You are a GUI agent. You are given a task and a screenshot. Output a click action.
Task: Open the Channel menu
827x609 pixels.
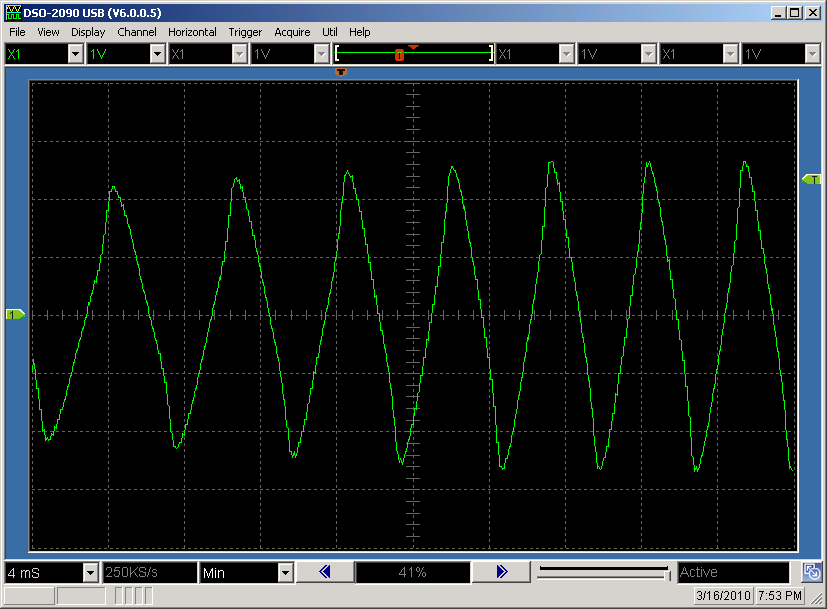[137, 32]
